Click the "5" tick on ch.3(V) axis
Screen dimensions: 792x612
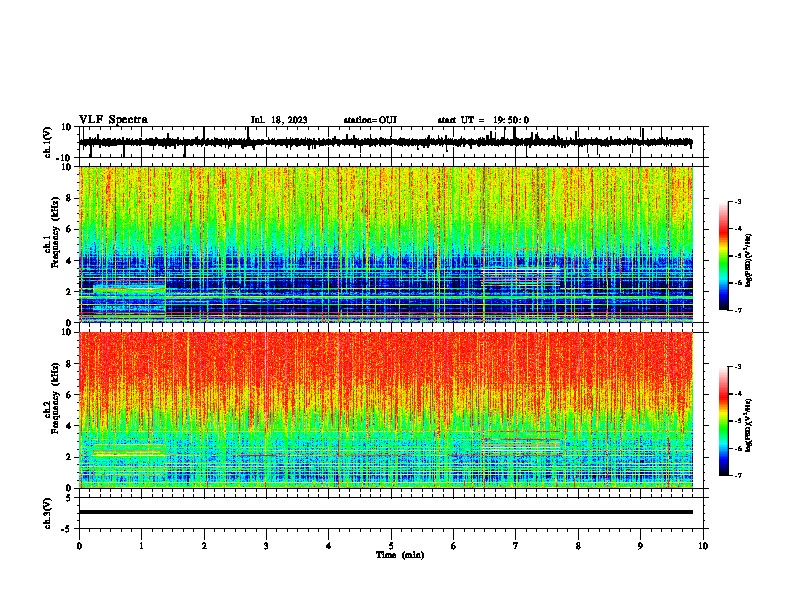[69, 498]
